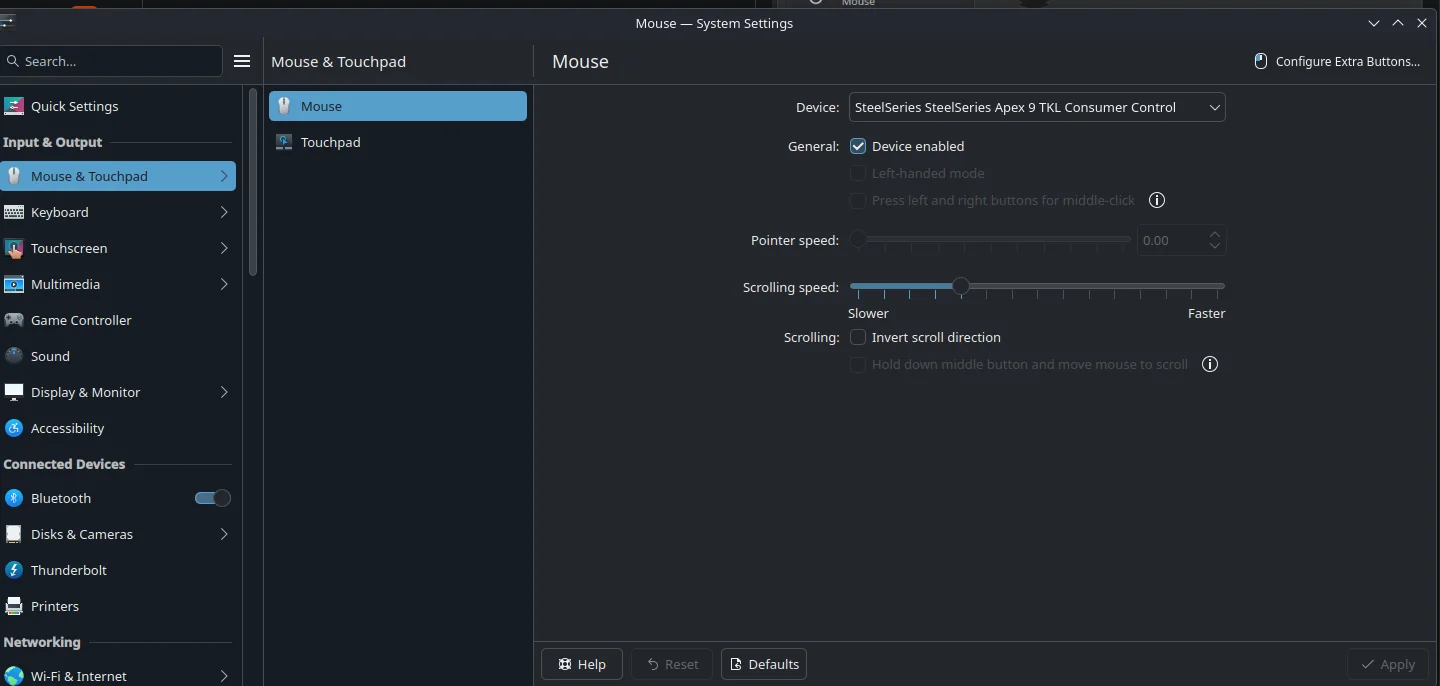Click the pointer speed value field
This screenshot has height=686, width=1440.
tap(1171, 240)
